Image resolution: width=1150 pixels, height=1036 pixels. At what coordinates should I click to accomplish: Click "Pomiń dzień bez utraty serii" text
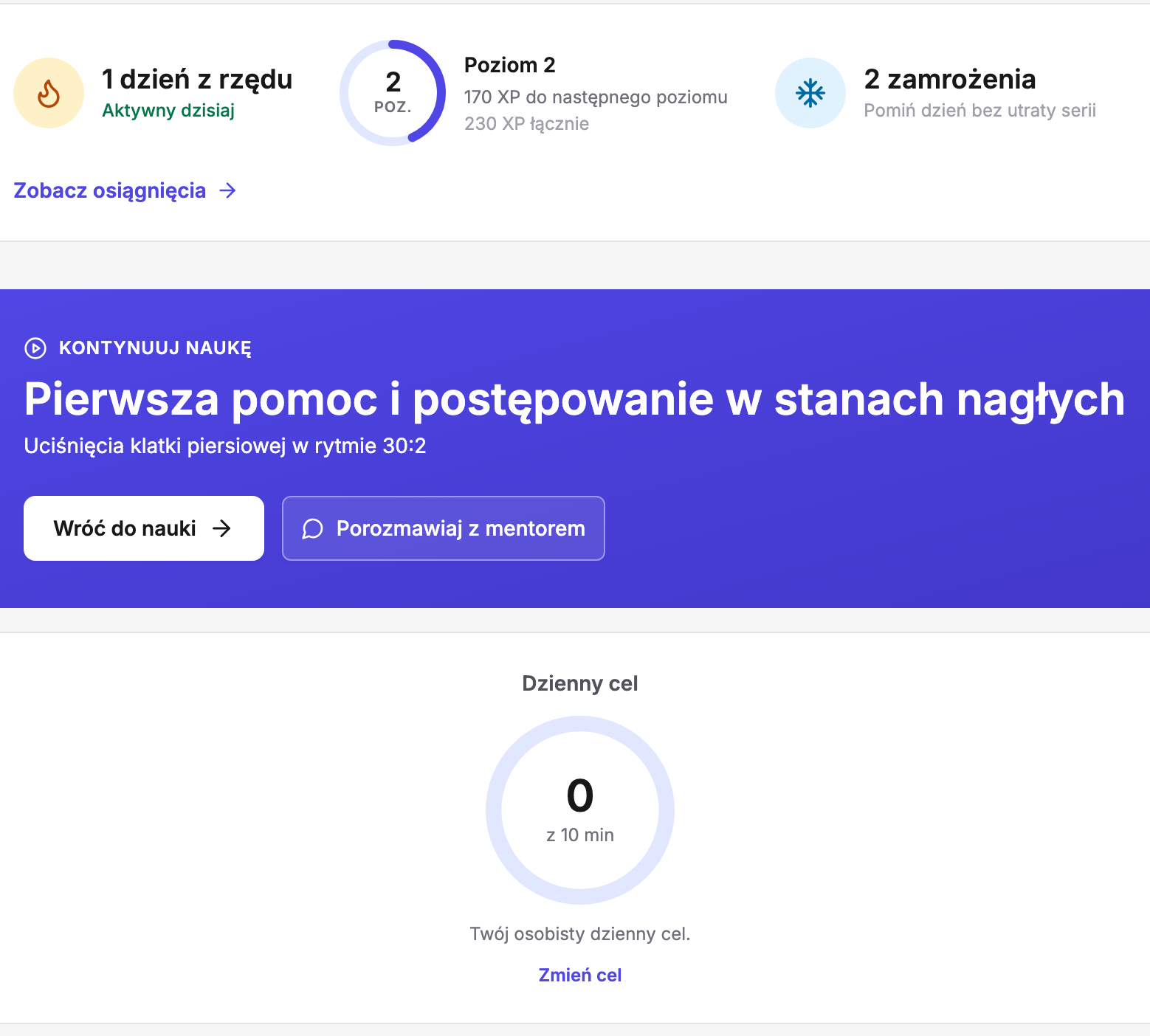979,111
